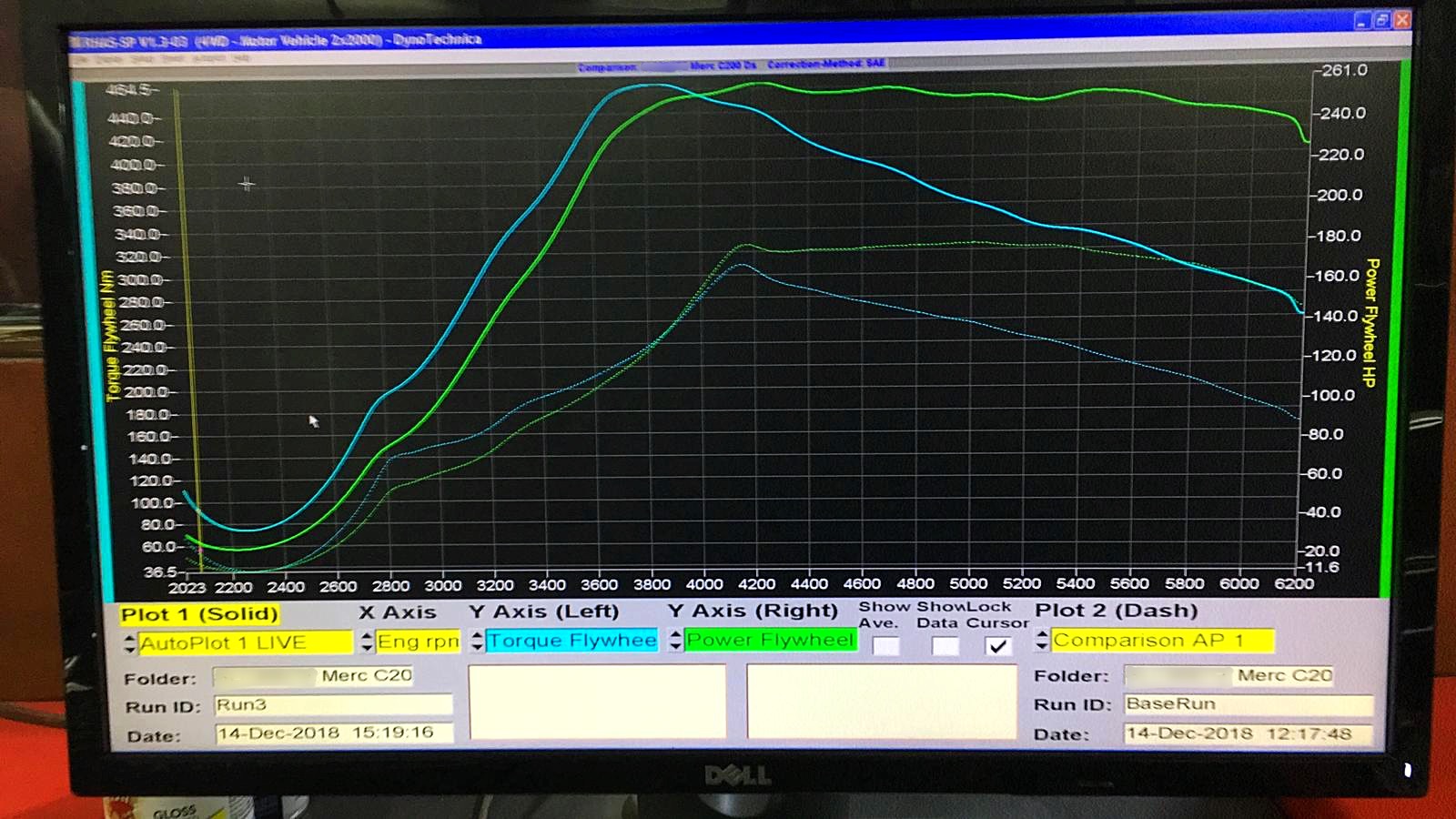
Task: Click the Power Flywheel HP axis title
Action: (x=1371, y=323)
